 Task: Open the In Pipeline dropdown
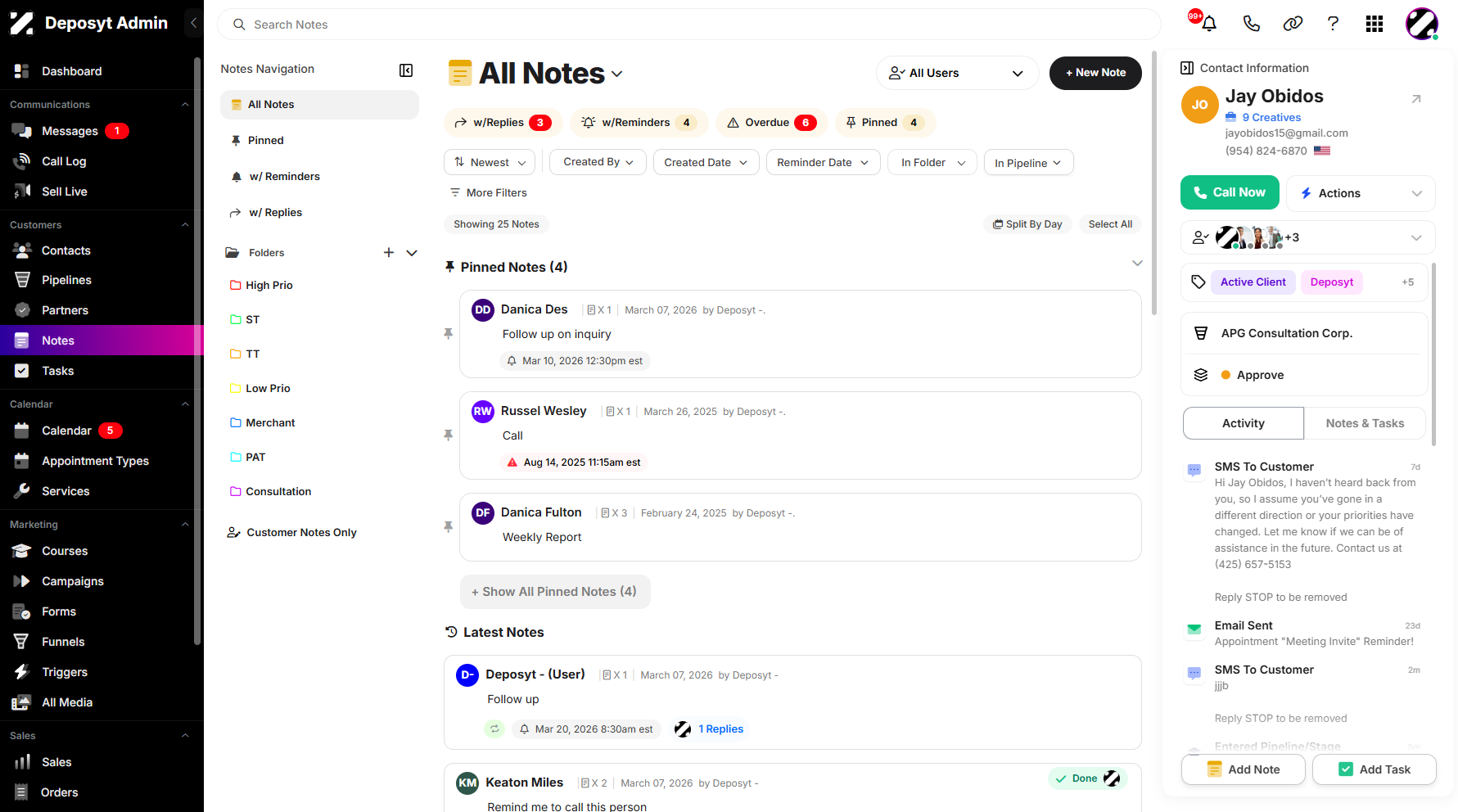pyautogui.click(x=1028, y=162)
